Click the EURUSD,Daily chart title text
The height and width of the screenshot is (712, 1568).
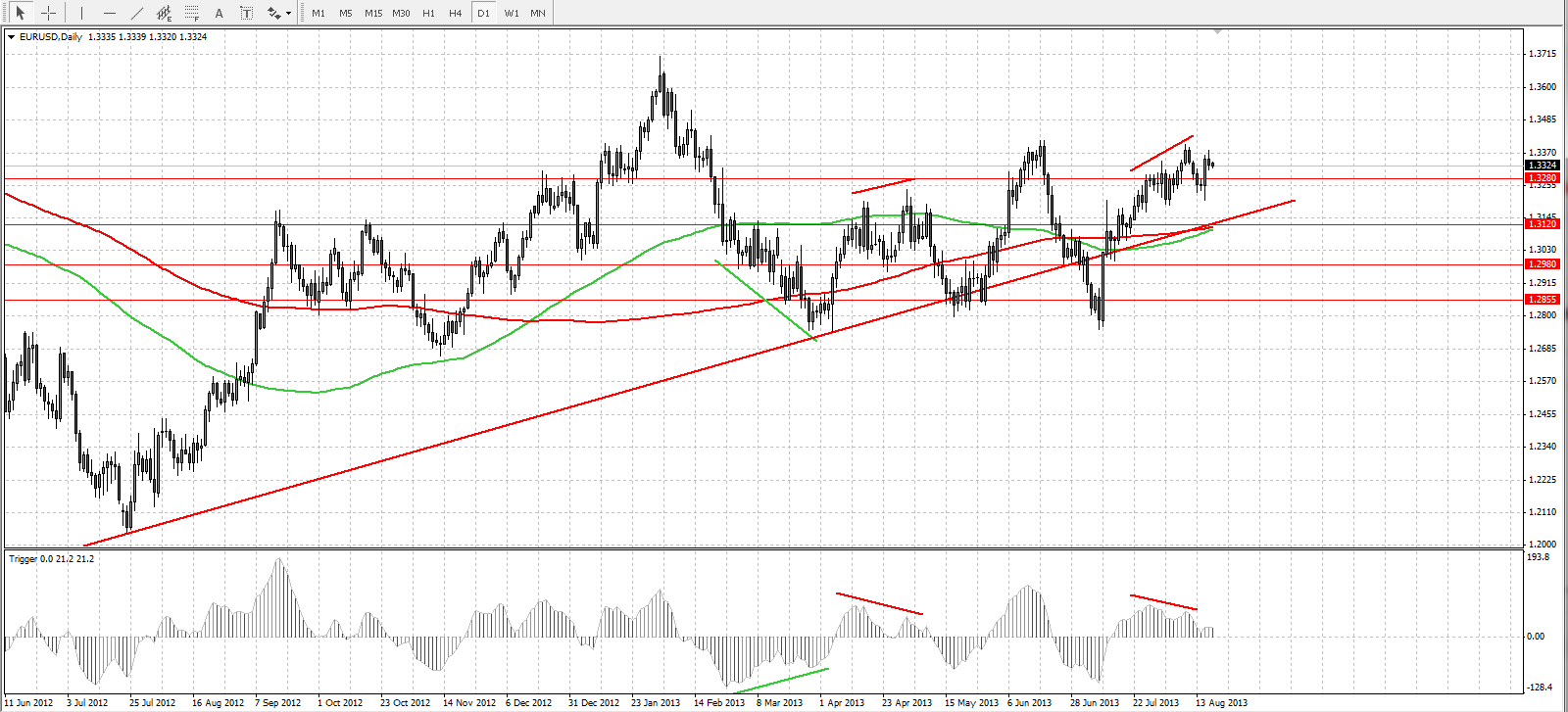51,37
